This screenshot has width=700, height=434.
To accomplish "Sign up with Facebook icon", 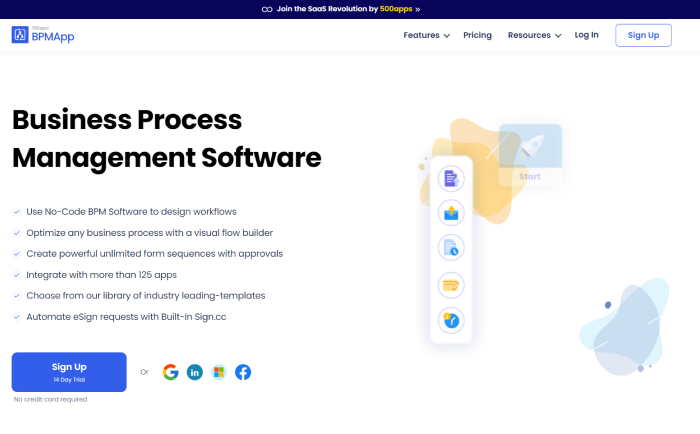I will [243, 372].
